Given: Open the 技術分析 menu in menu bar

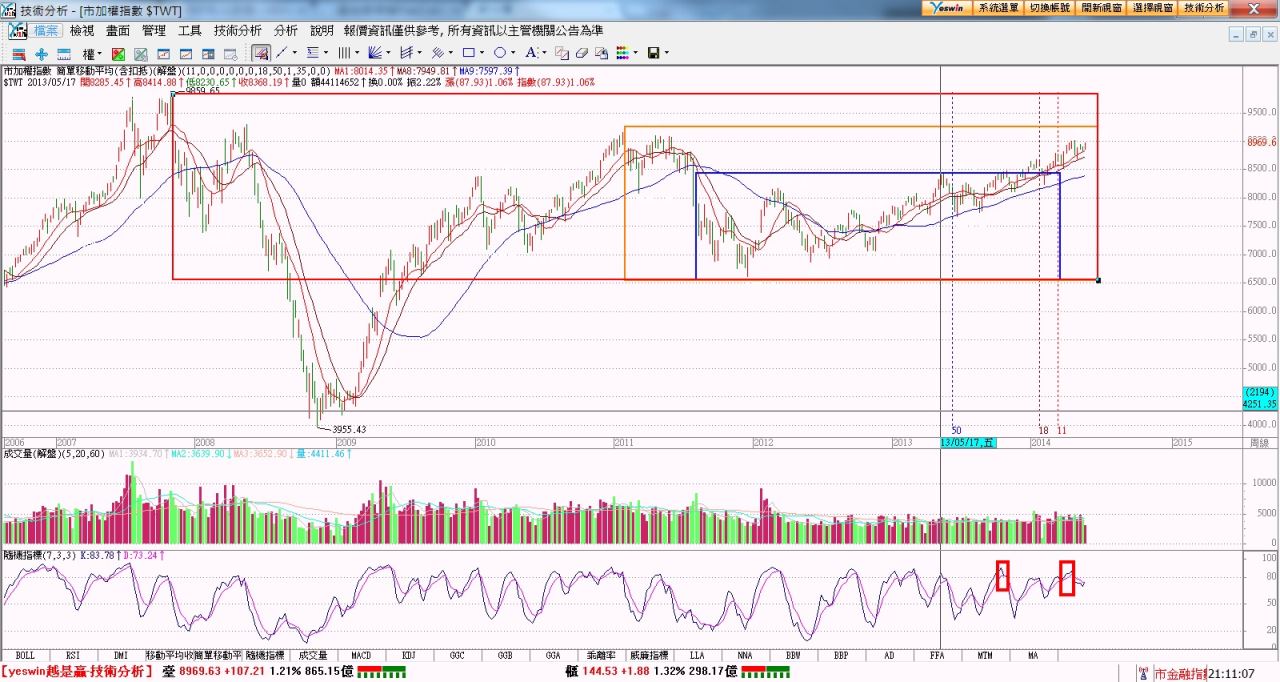Looking at the screenshot, I should tap(238, 31).
